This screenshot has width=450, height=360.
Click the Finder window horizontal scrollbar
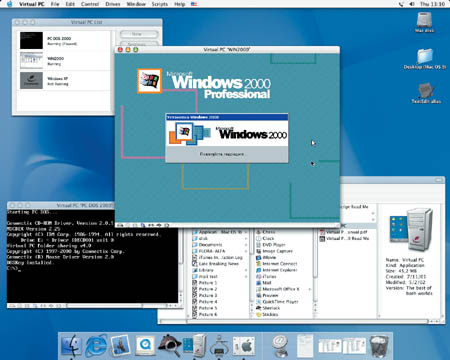point(293,321)
